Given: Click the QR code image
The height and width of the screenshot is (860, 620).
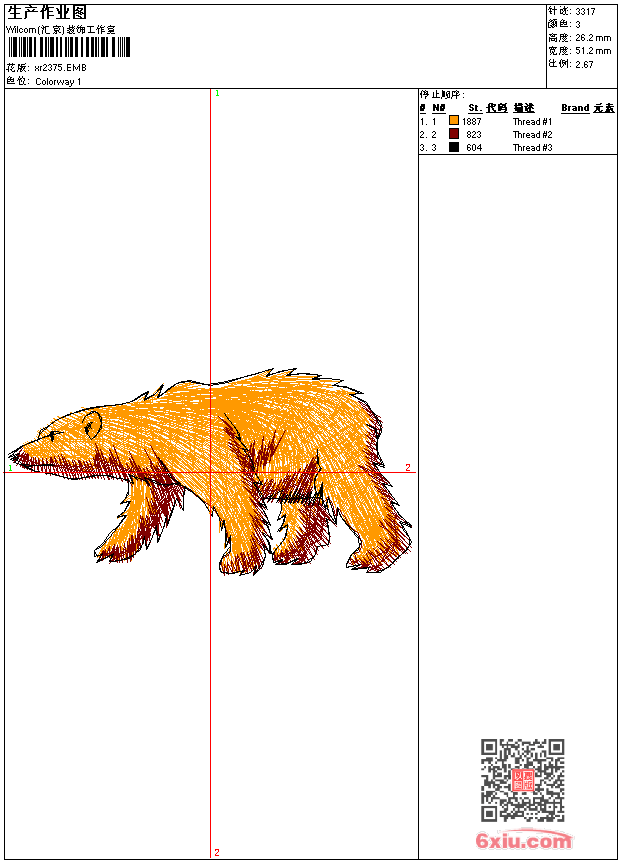Looking at the screenshot, I should click(522, 780).
